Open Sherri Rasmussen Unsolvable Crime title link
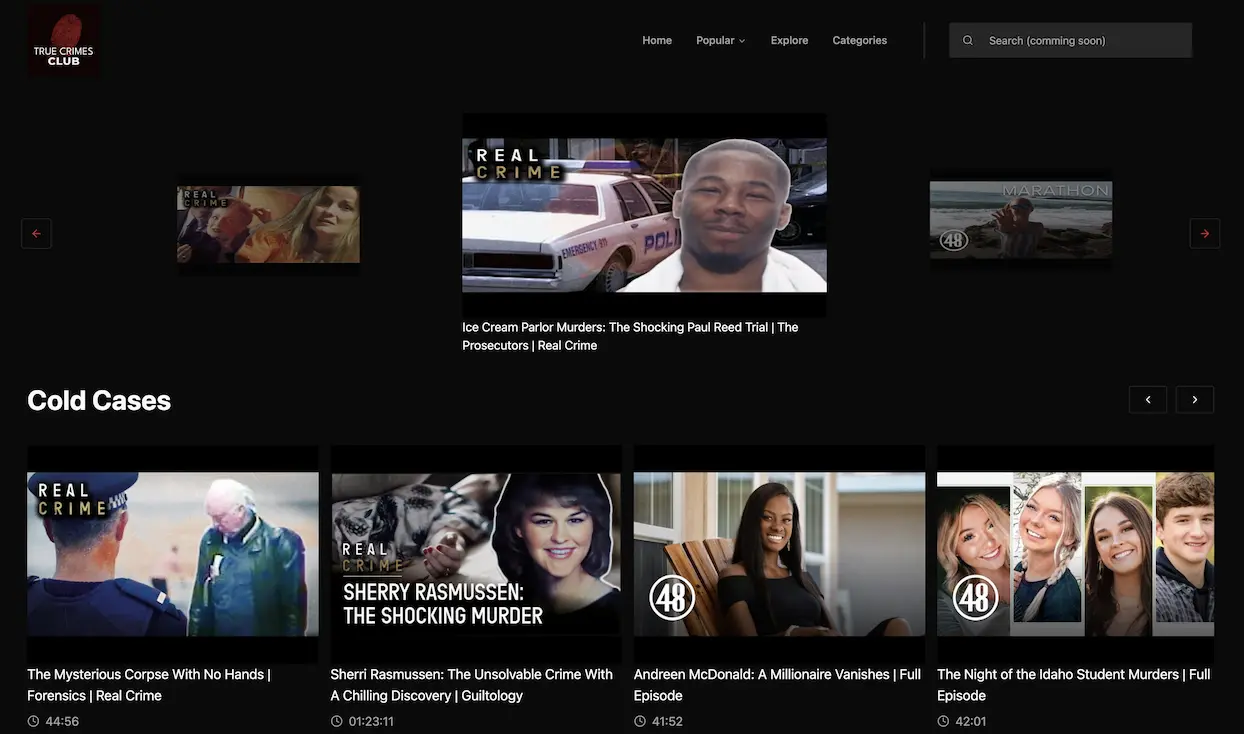This screenshot has height=734, width=1244. [472, 685]
